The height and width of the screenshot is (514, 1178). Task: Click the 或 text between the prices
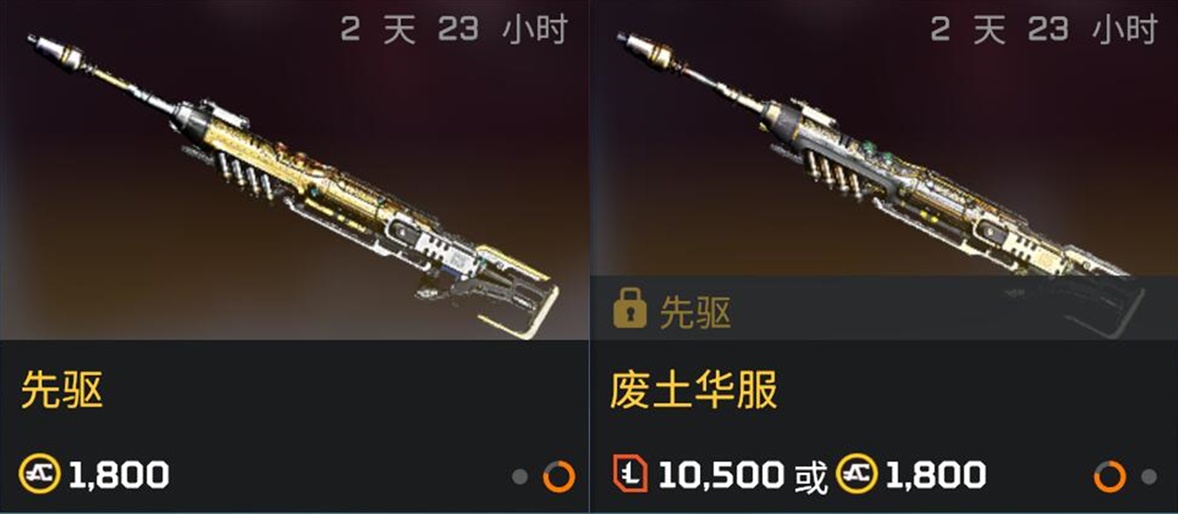pyautogui.click(x=811, y=476)
